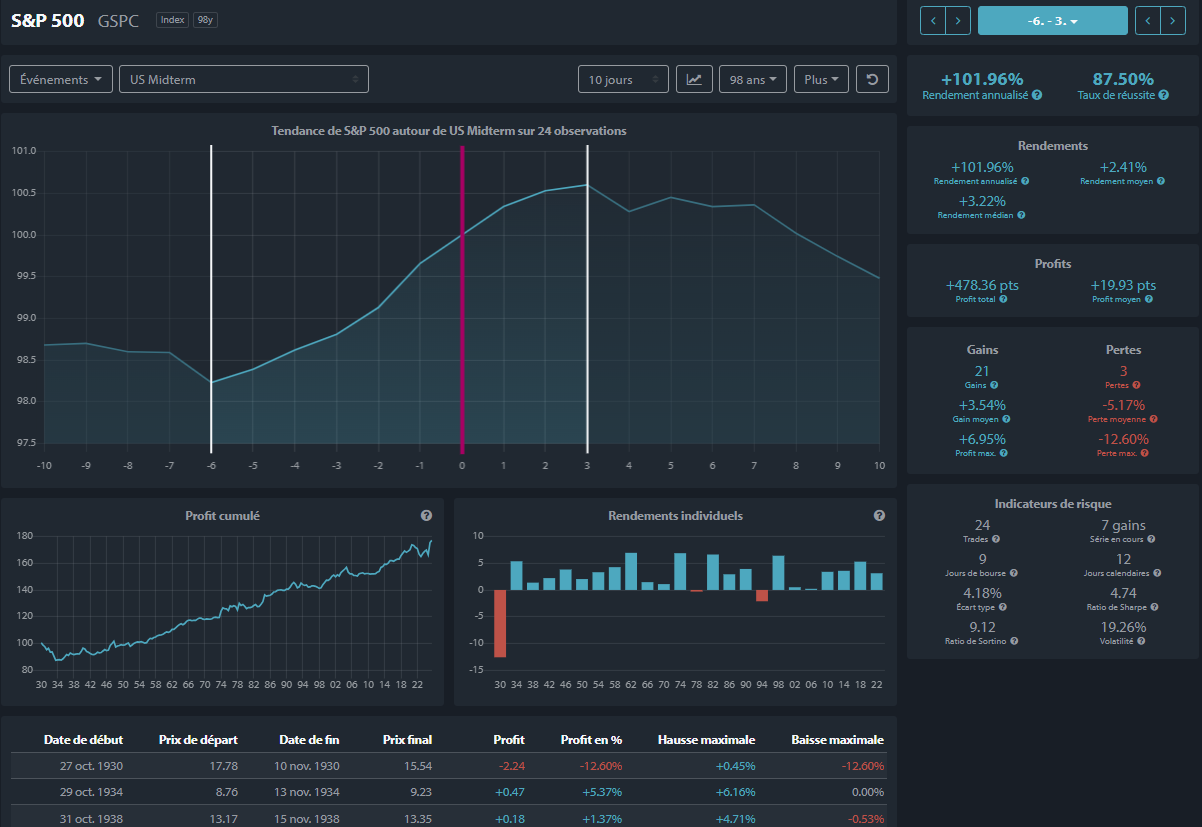Open the 98 ans period dropdown

pos(752,79)
